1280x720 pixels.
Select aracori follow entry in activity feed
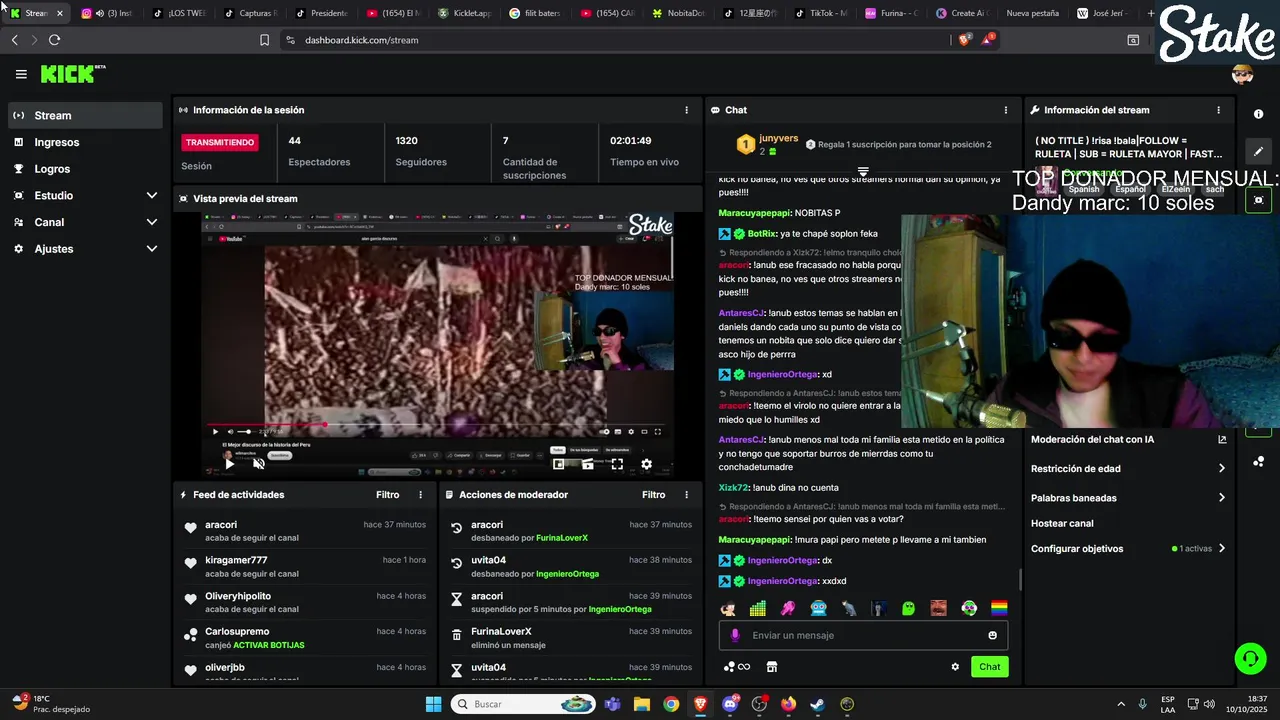[305, 531]
